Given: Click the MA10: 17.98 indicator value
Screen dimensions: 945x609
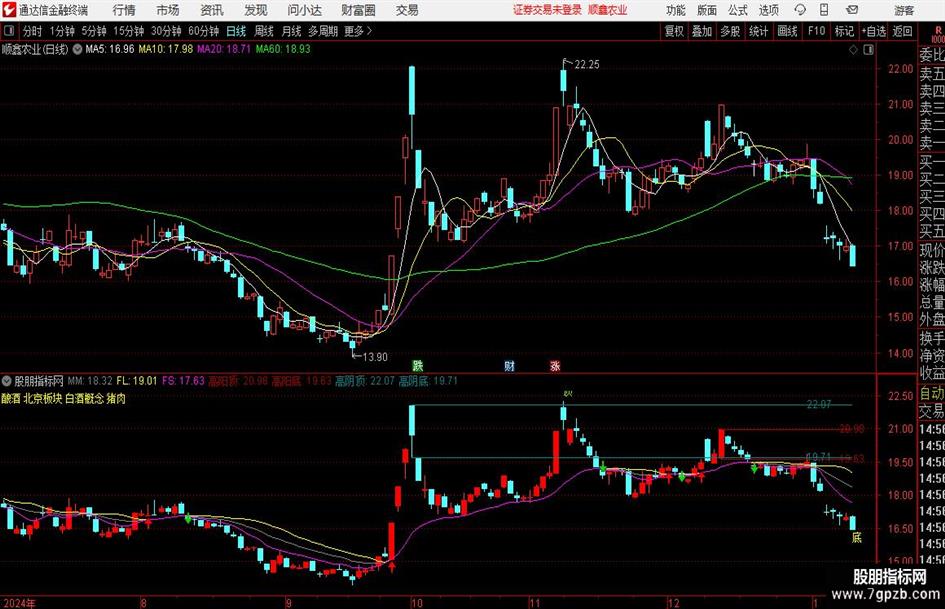Looking at the screenshot, I should (166, 49).
